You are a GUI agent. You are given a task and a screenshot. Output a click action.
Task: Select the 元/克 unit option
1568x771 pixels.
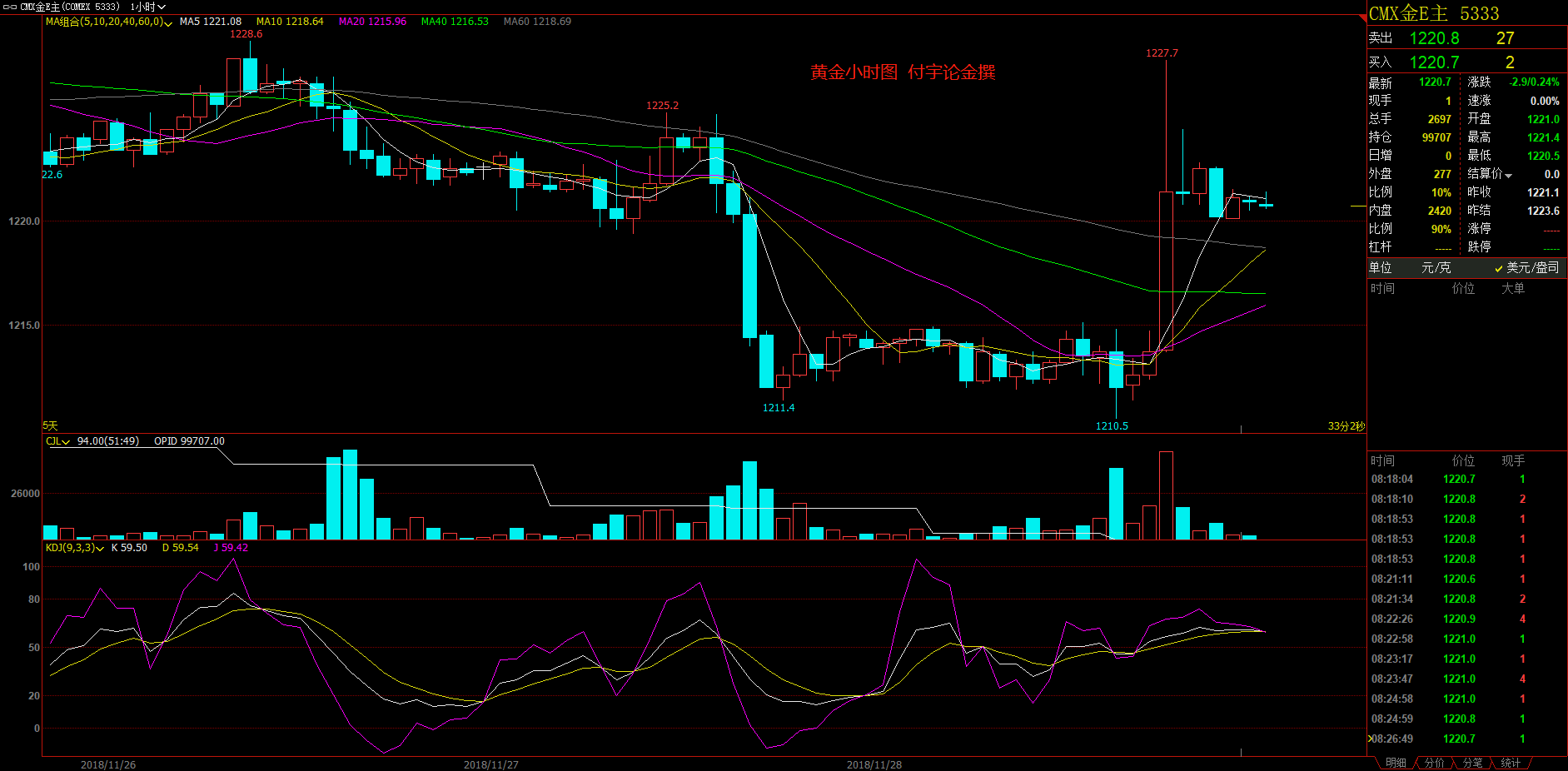coord(1436,267)
